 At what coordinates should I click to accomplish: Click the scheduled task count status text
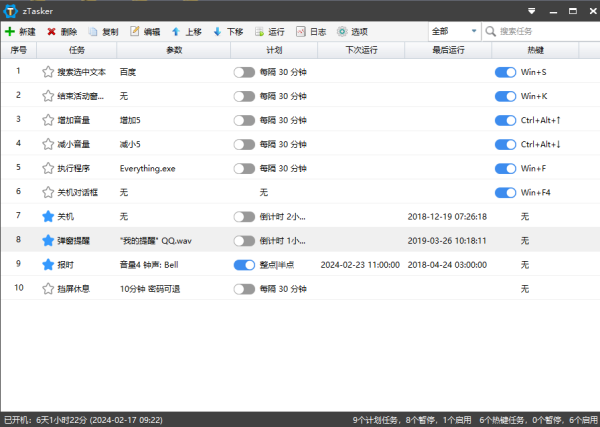[412, 420]
